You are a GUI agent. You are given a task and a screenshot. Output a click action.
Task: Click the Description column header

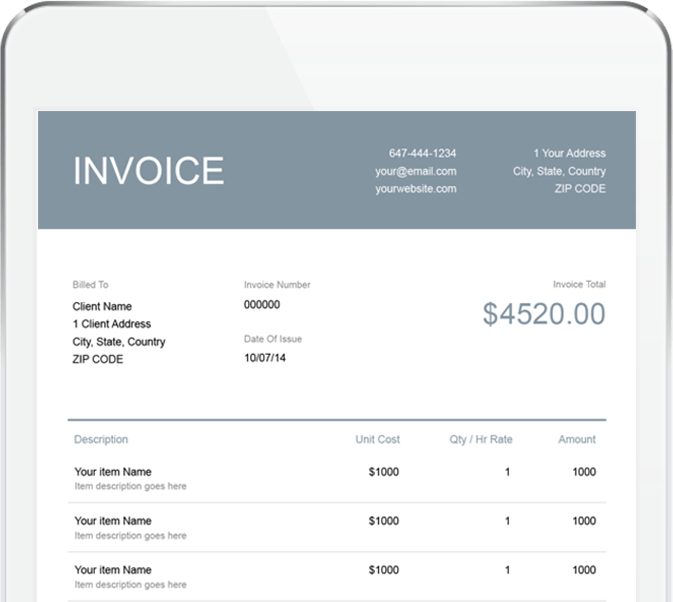[x=101, y=439]
